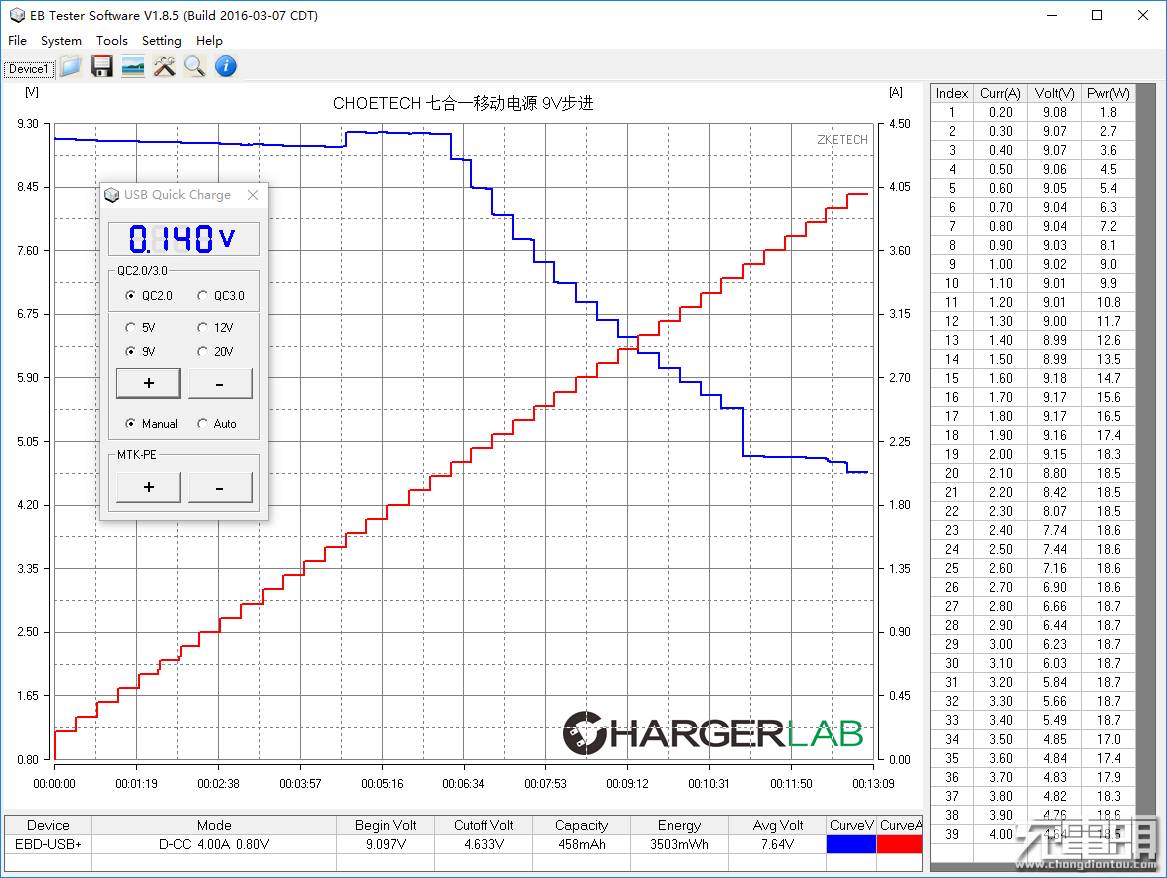Open the Tools menu

click(112, 41)
